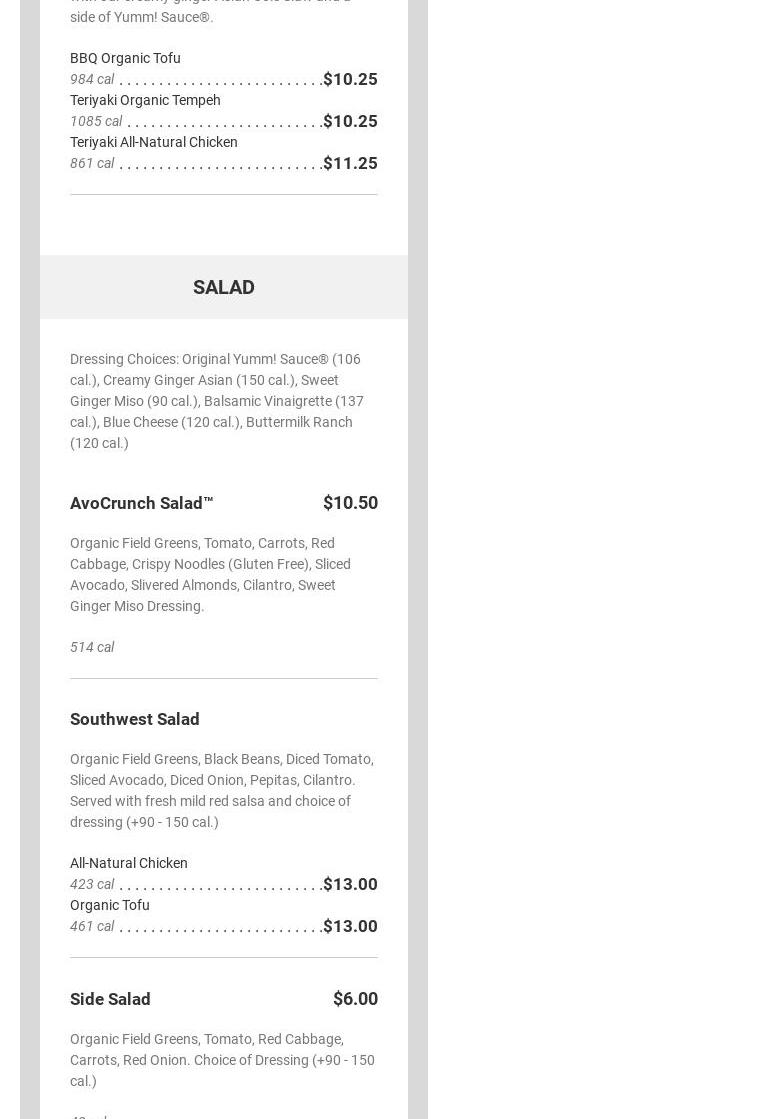Select the BBQ Organic Tofu option
Viewport: 770px width, 1119px height.
click(x=125, y=58)
